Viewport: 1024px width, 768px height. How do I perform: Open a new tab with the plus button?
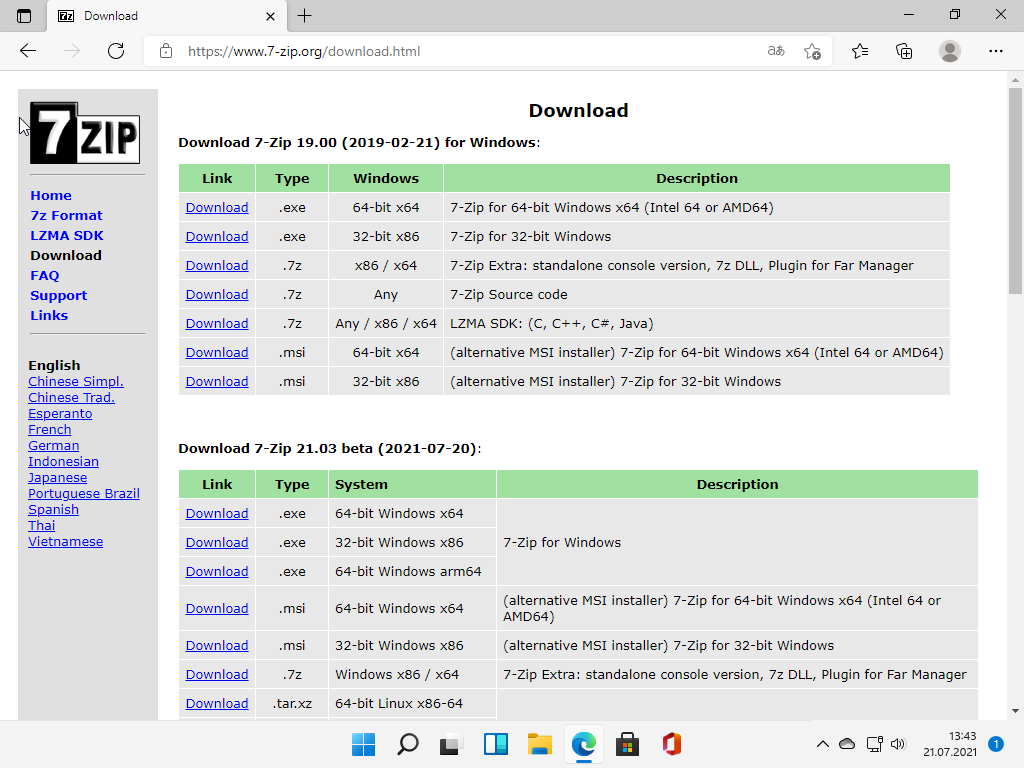pos(304,15)
